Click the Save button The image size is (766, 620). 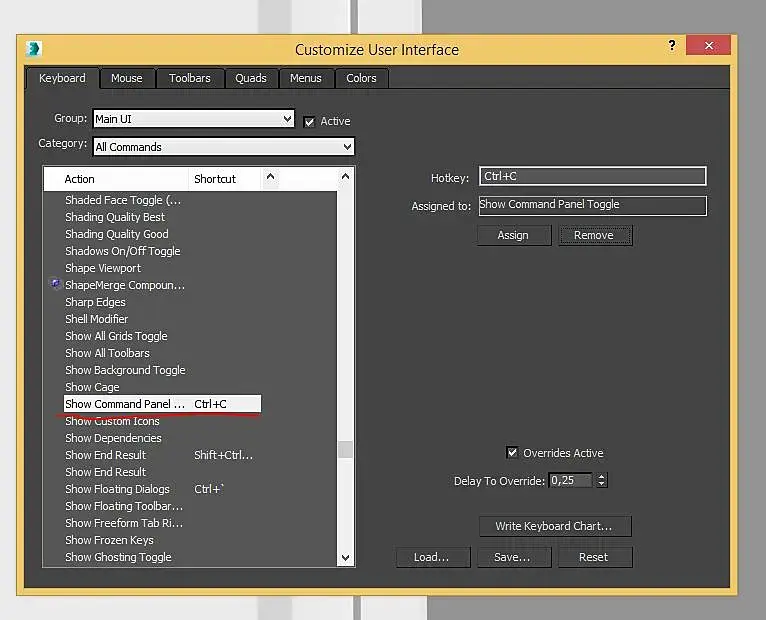(x=513, y=557)
